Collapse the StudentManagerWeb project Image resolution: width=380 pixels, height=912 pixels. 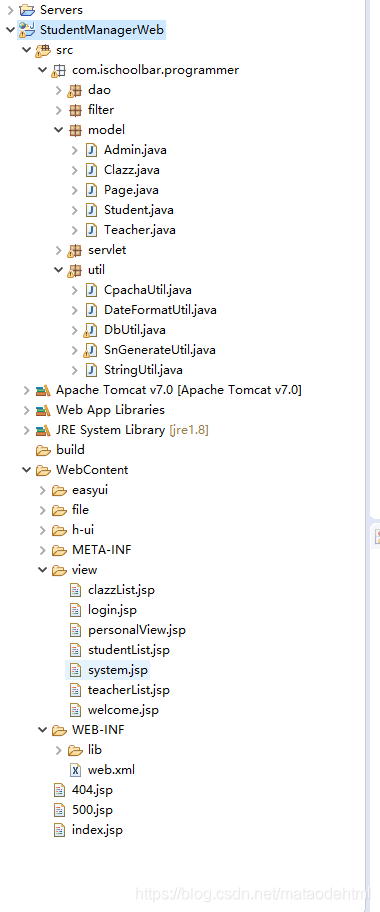[x=10, y=30]
